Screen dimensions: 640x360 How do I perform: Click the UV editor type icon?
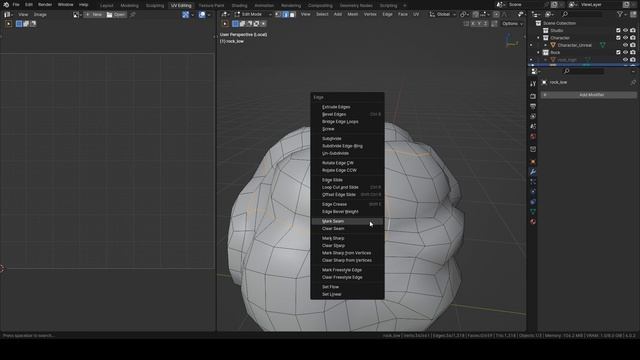coord(7,14)
